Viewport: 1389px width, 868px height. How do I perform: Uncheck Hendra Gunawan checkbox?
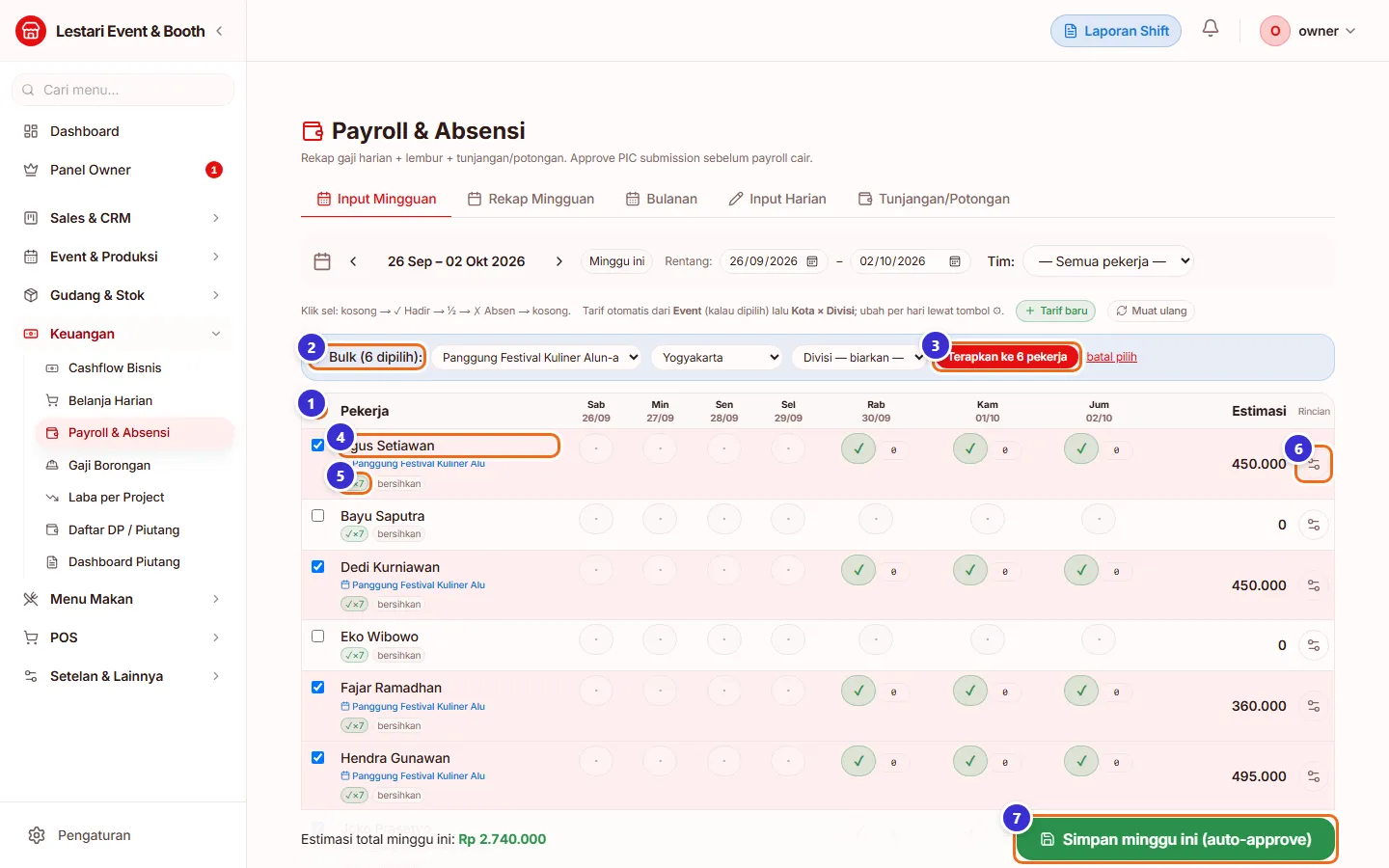317,758
